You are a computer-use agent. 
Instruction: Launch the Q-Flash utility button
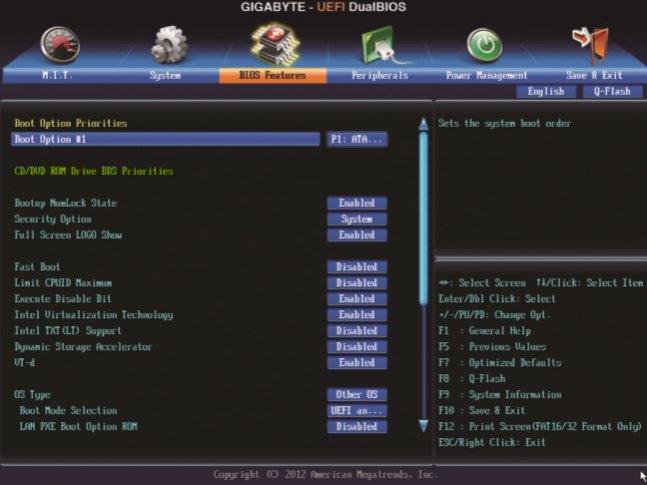pyautogui.click(x=612, y=91)
